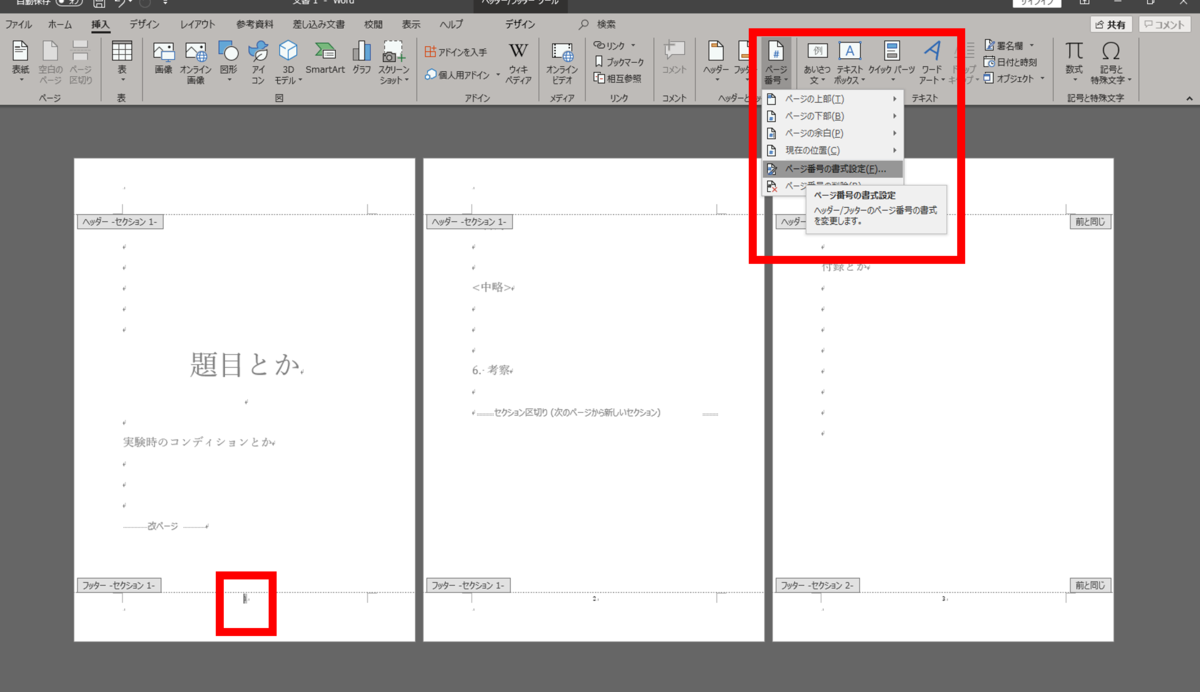The image size is (1200, 692).
Task: Insert a 3Dモデル 3D model
Action: pyautogui.click(x=288, y=62)
